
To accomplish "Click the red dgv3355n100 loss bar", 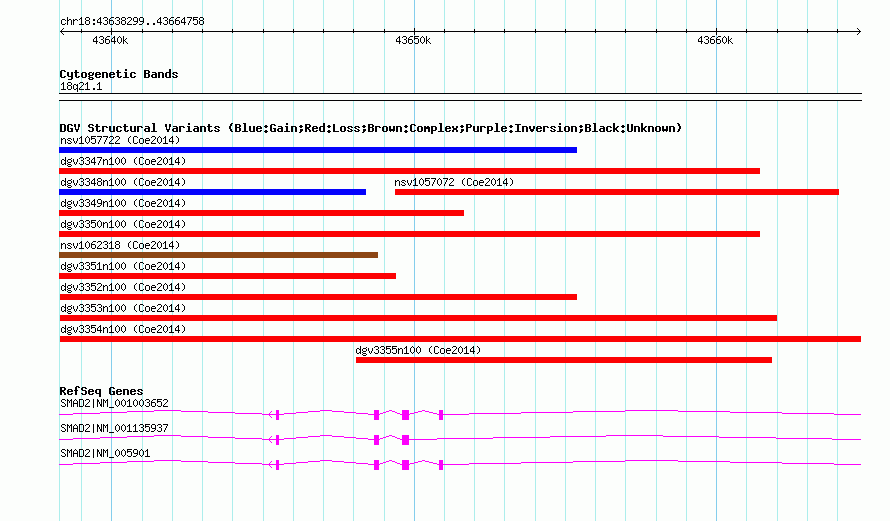I will pyautogui.click(x=564, y=360).
